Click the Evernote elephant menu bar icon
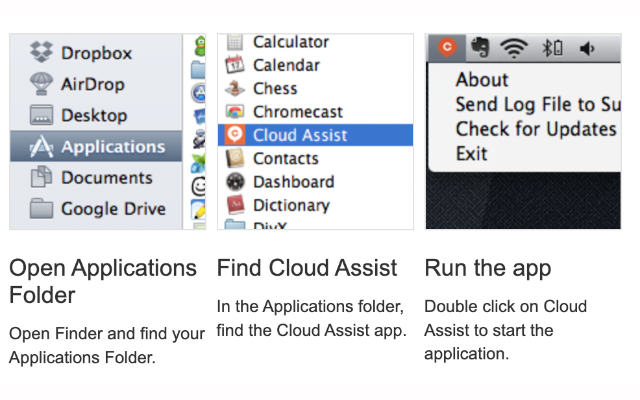 click(x=480, y=47)
